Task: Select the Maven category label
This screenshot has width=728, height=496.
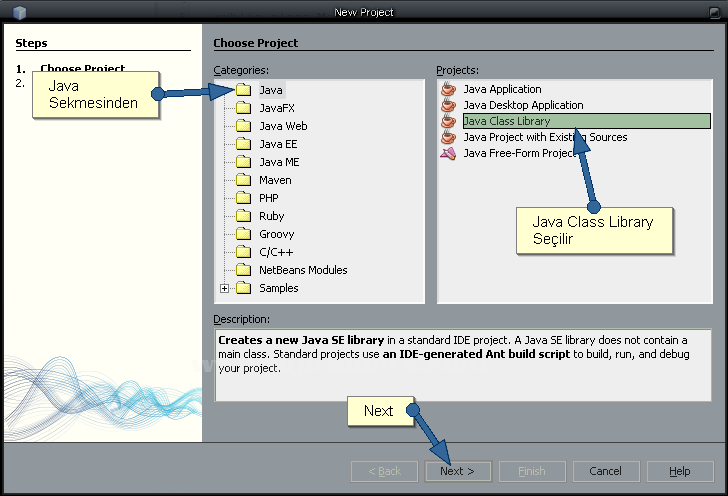Action: (275, 180)
